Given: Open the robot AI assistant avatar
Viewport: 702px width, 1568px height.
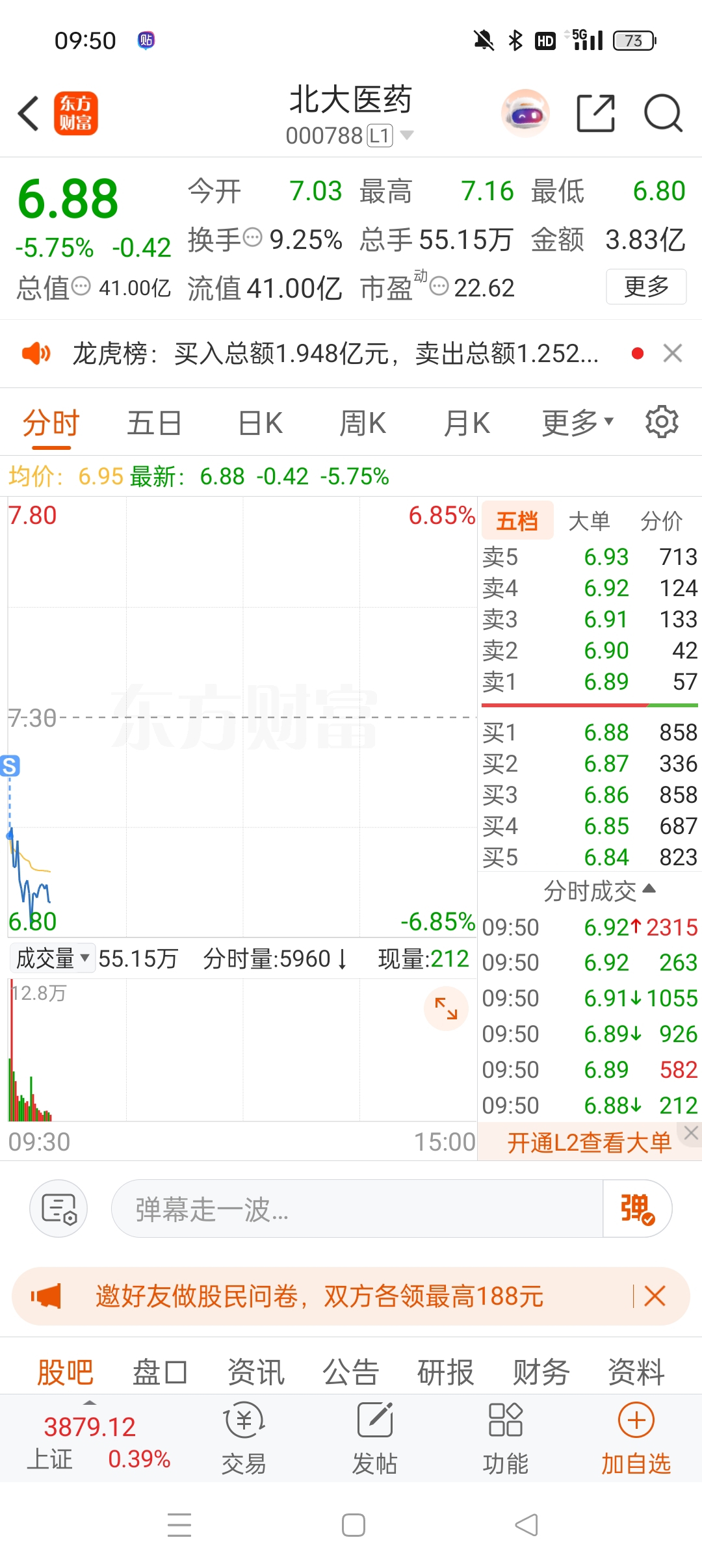Looking at the screenshot, I should (x=525, y=113).
